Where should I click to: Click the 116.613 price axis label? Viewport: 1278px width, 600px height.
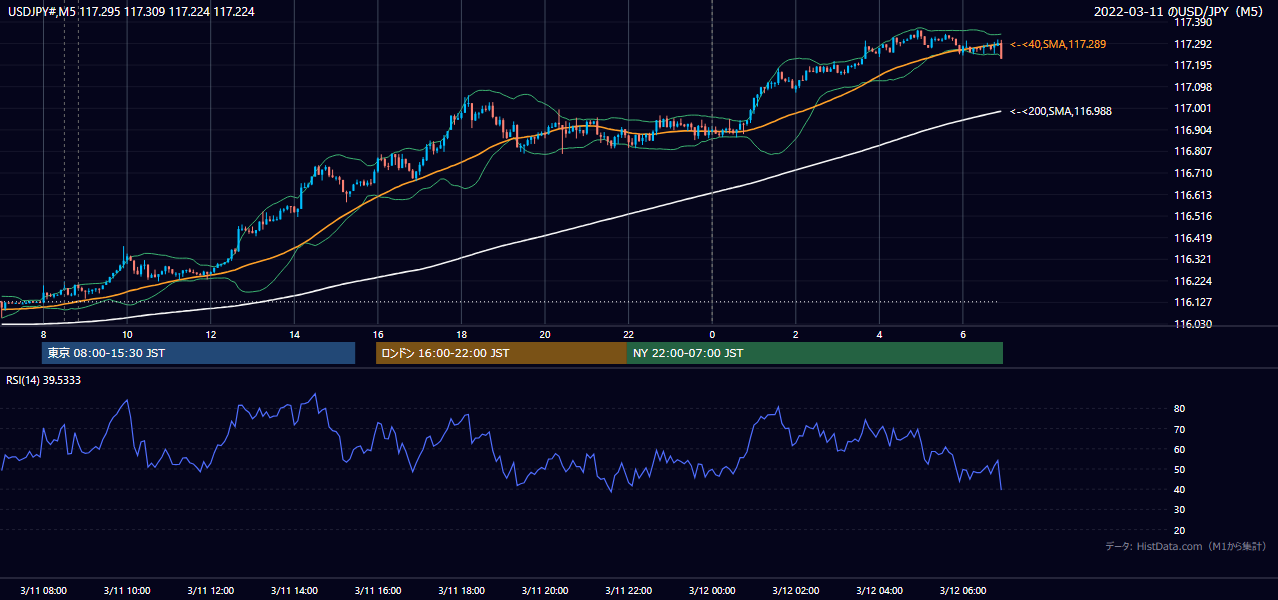pyautogui.click(x=1192, y=195)
